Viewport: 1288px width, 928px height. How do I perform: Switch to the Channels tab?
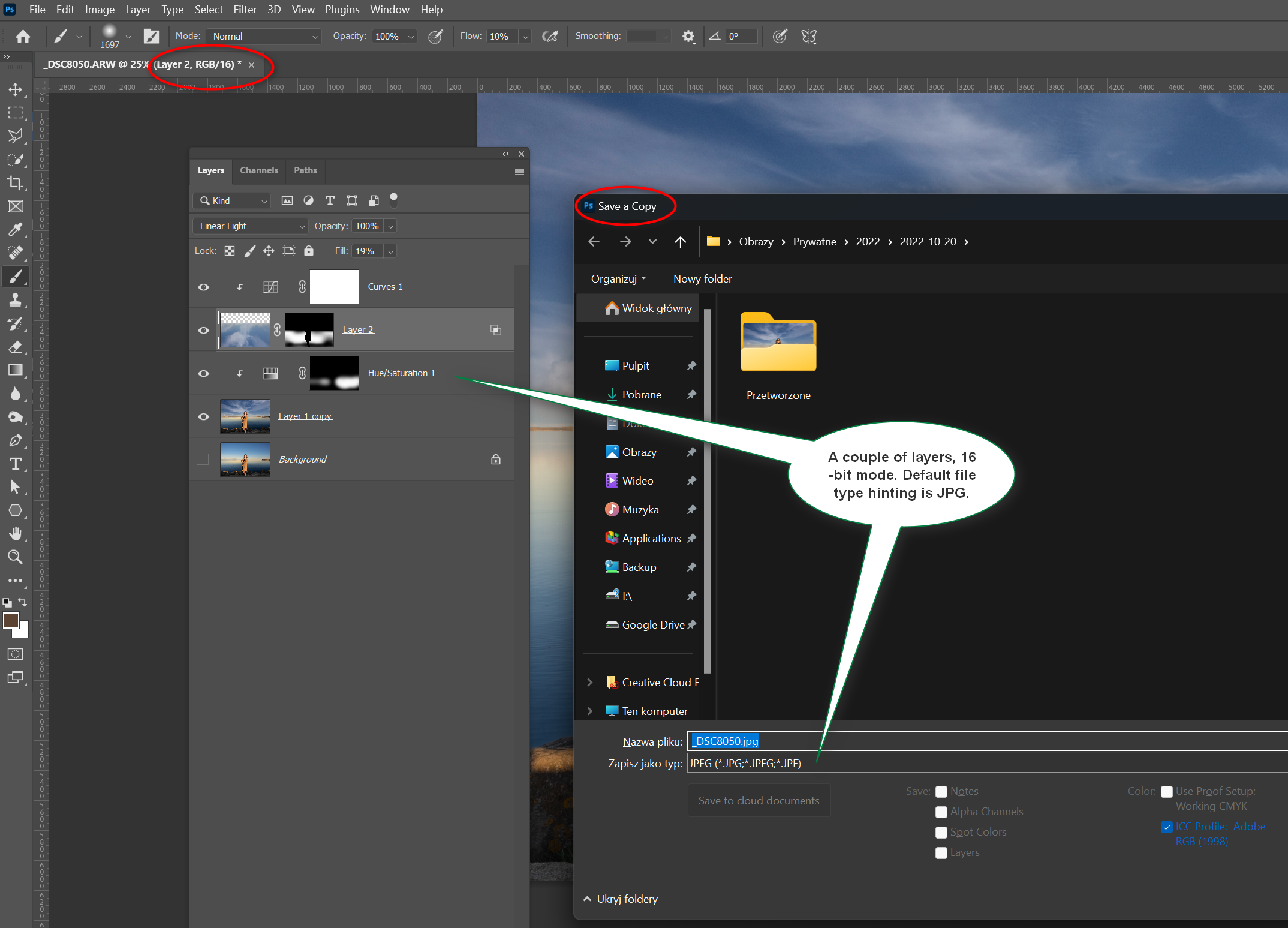[x=259, y=170]
